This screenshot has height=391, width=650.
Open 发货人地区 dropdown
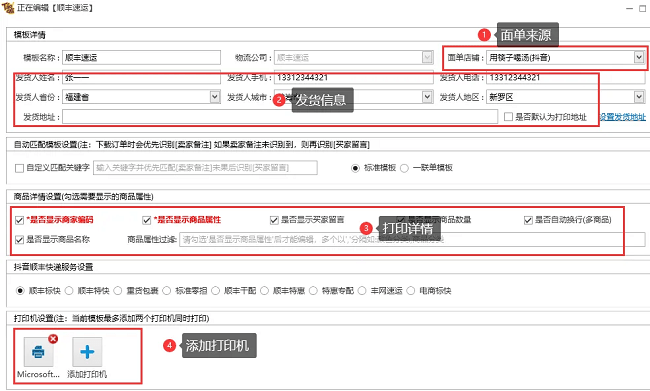tap(639, 97)
